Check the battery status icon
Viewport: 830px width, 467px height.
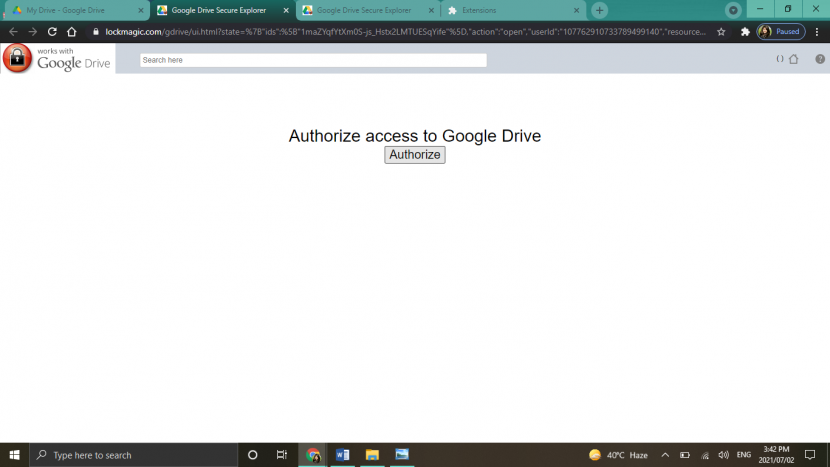685,455
